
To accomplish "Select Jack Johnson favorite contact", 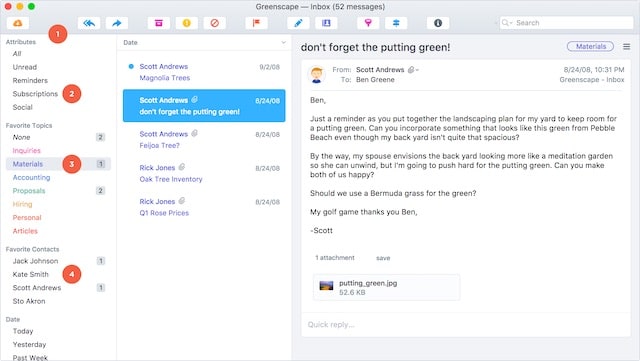I will pos(35,261).
